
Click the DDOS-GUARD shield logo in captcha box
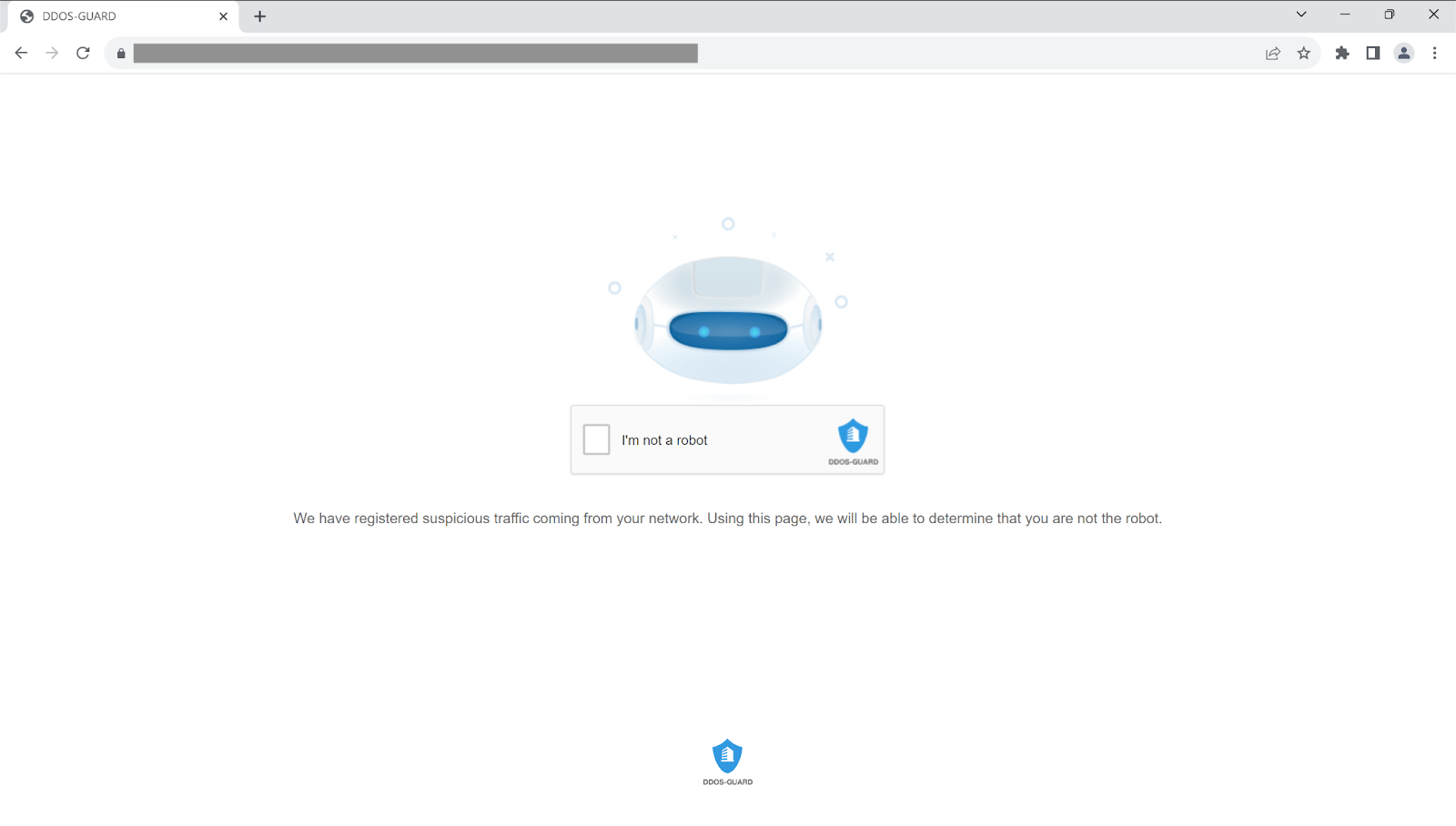tap(854, 442)
